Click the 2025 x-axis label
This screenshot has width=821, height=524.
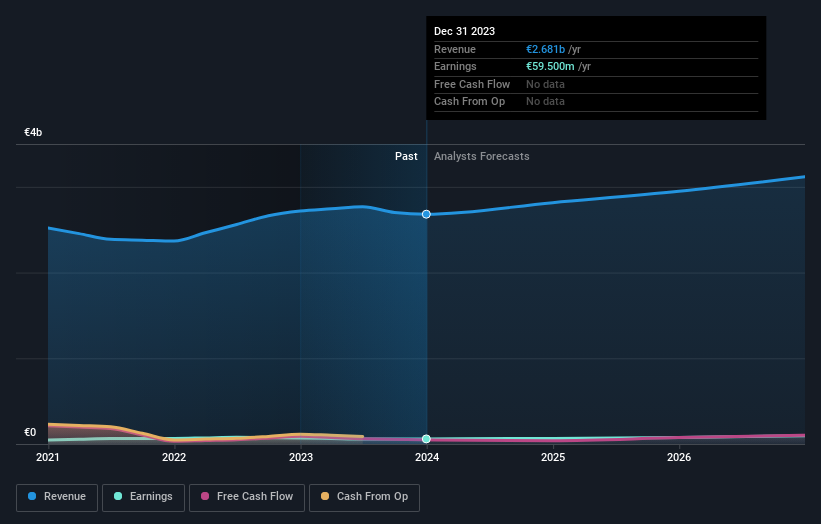(553, 458)
